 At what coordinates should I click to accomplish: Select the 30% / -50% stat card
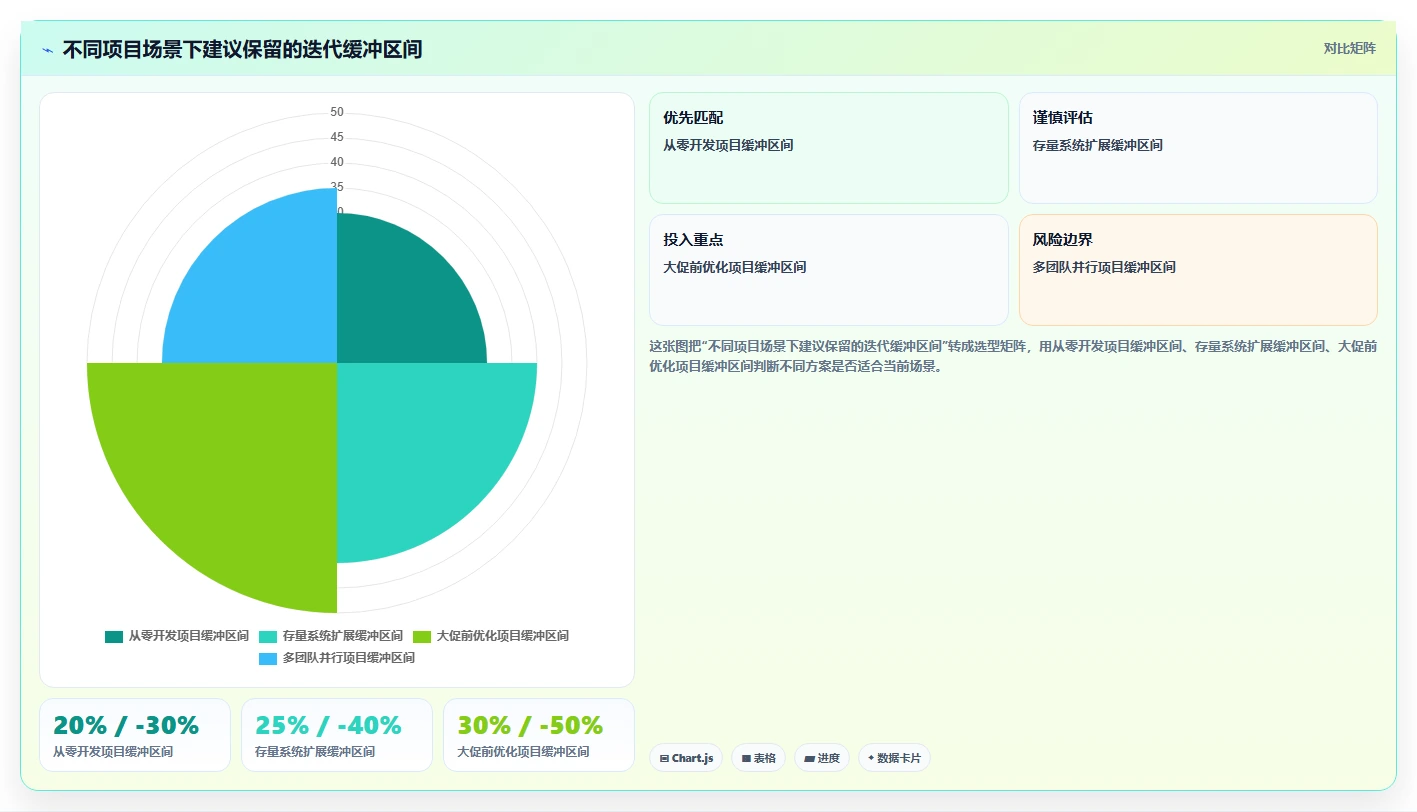(x=539, y=735)
